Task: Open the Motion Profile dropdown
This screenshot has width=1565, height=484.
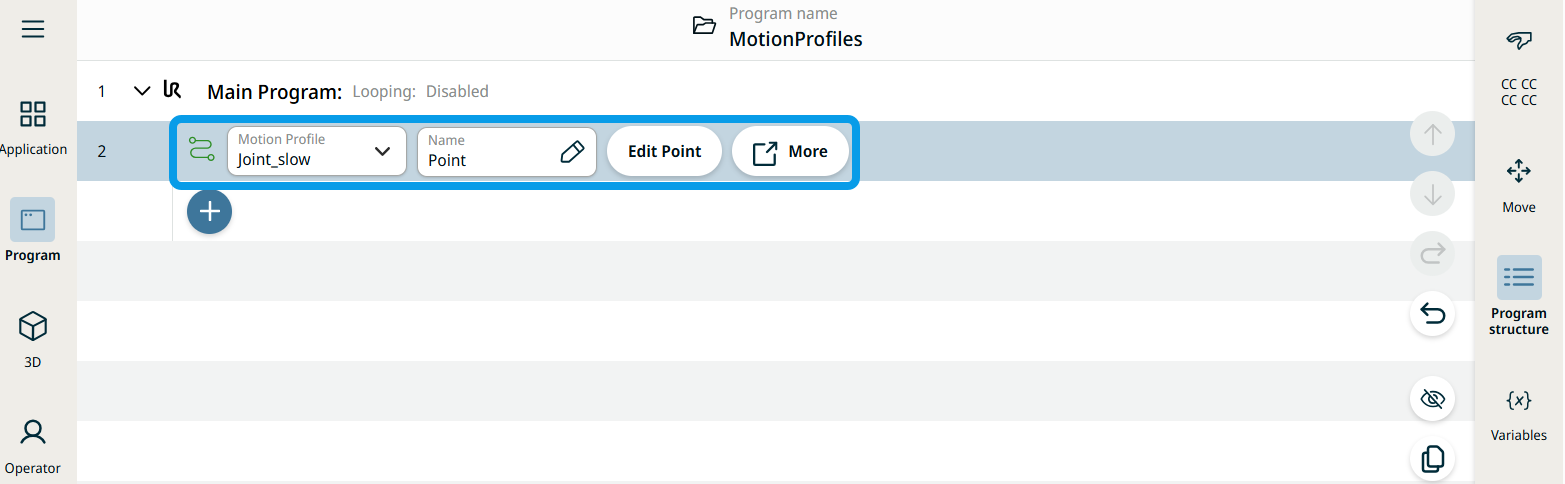Action: coord(316,151)
